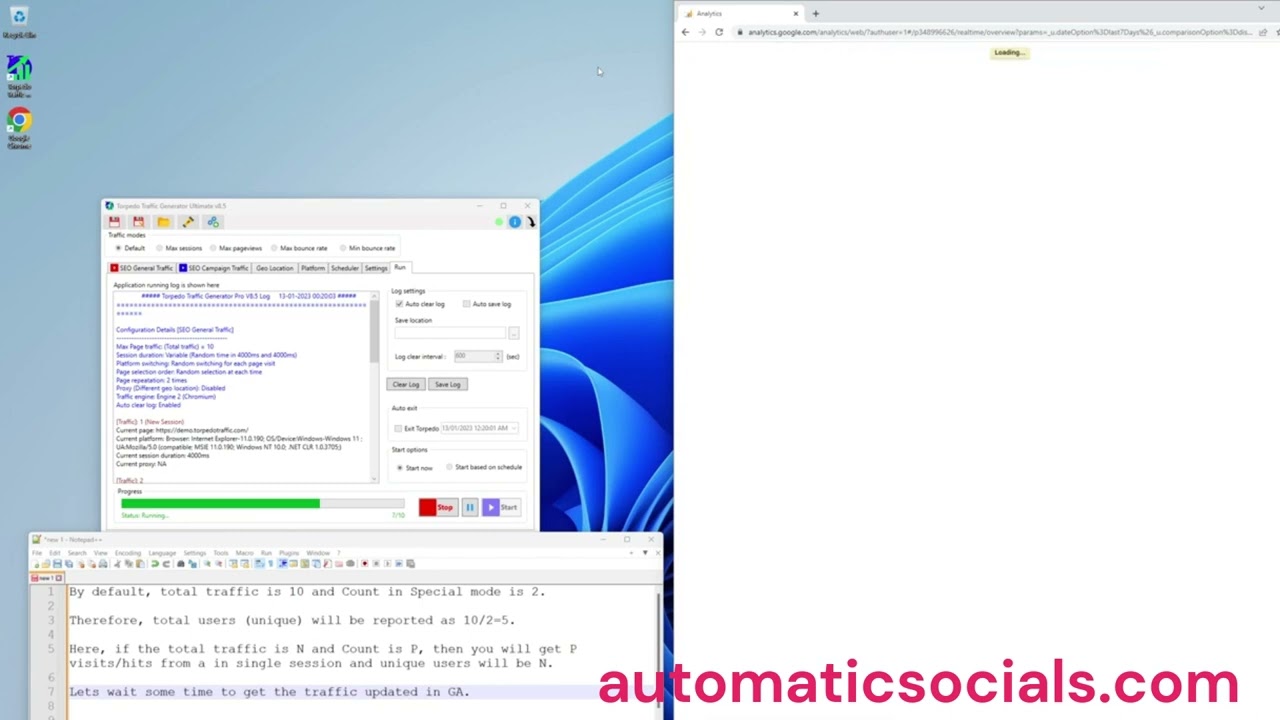The image size is (1280, 720).
Task: Open Recycle Bin on the desktop
Action: click(x=19, y=23)
